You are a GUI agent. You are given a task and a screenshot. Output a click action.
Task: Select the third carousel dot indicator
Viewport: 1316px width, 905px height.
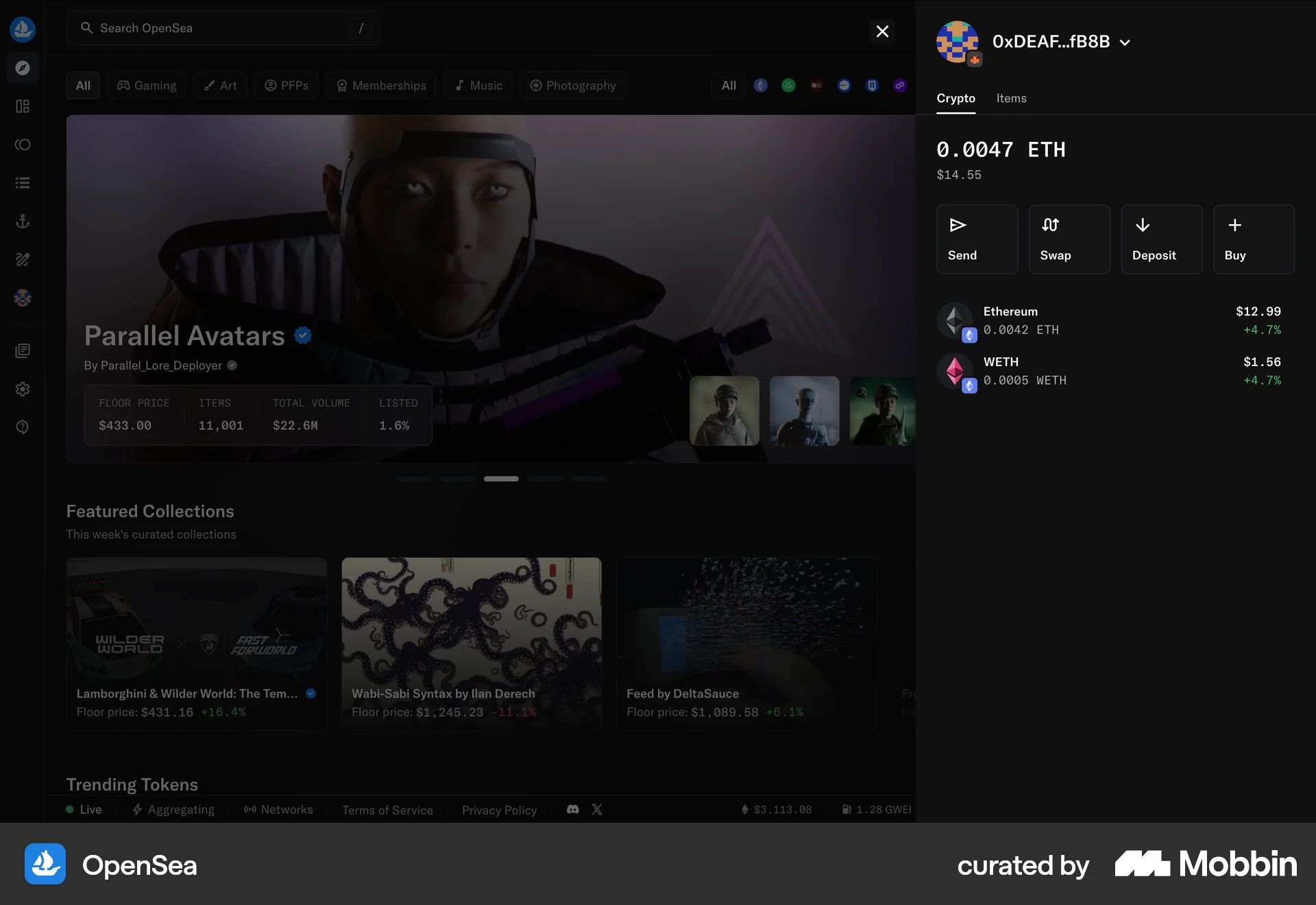click(501, 479)
